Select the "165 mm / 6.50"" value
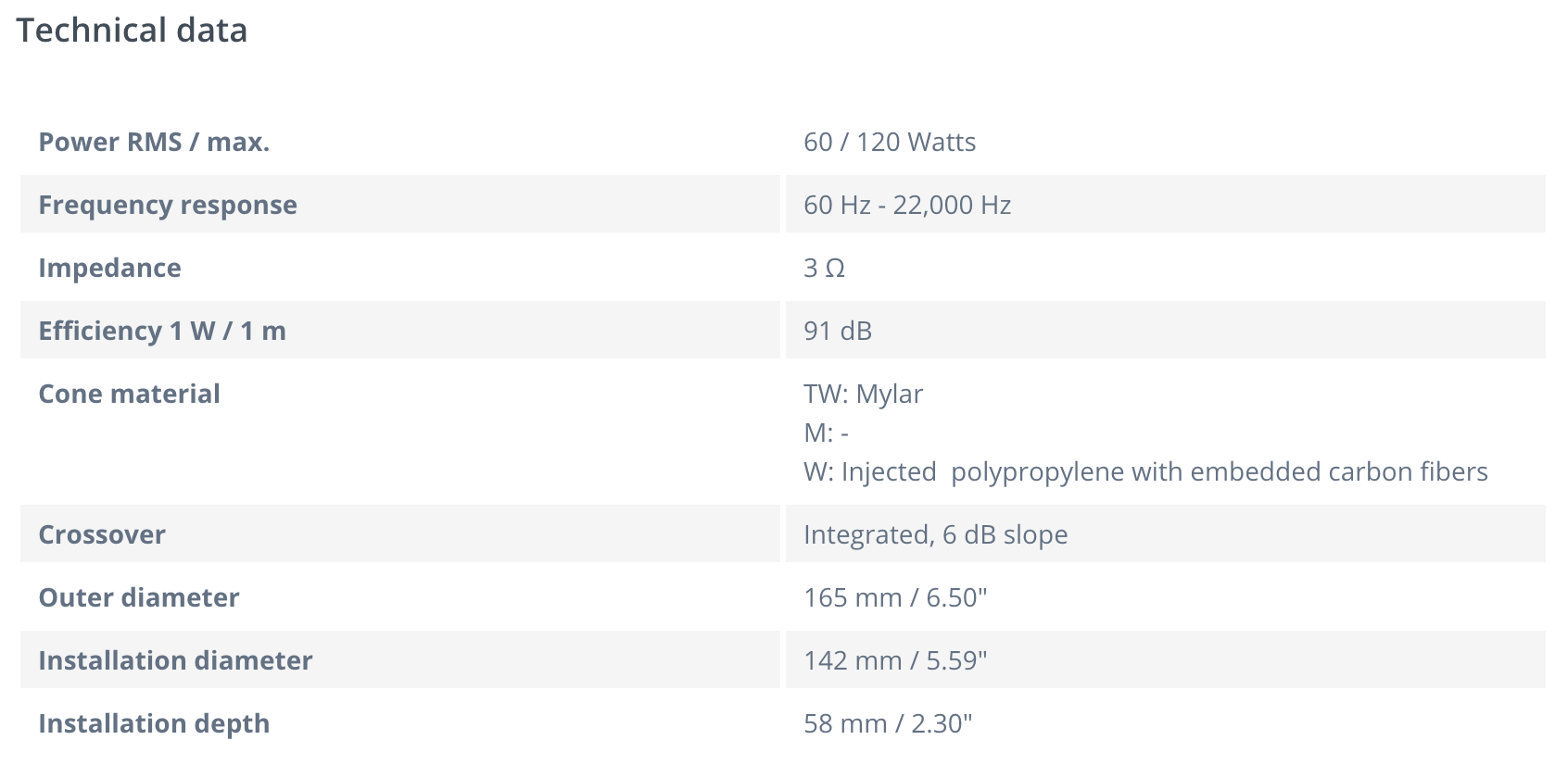1568x765 pixels. point(895,597)
